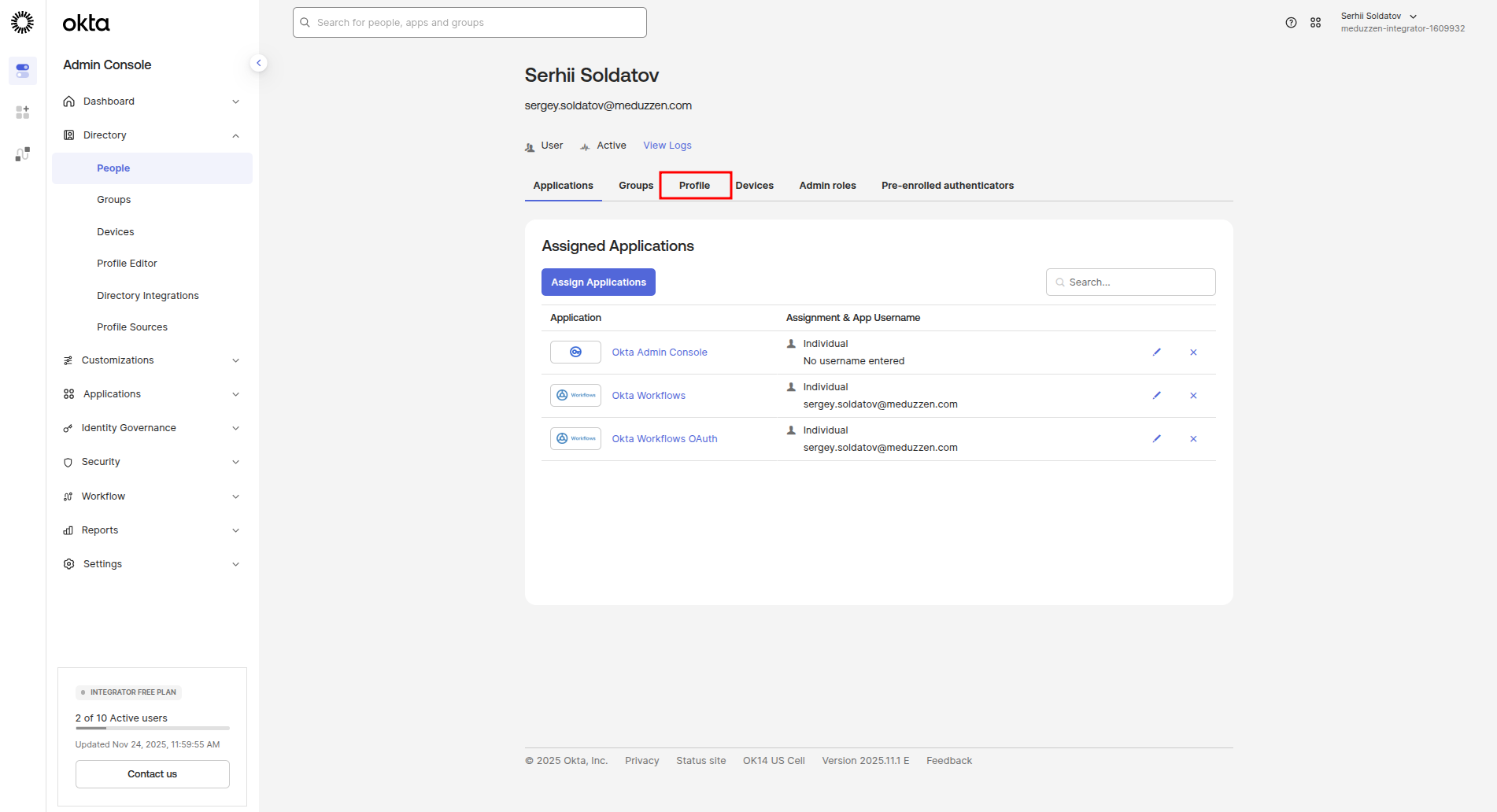Expand the Workflow menu chevron

point(235,496)
